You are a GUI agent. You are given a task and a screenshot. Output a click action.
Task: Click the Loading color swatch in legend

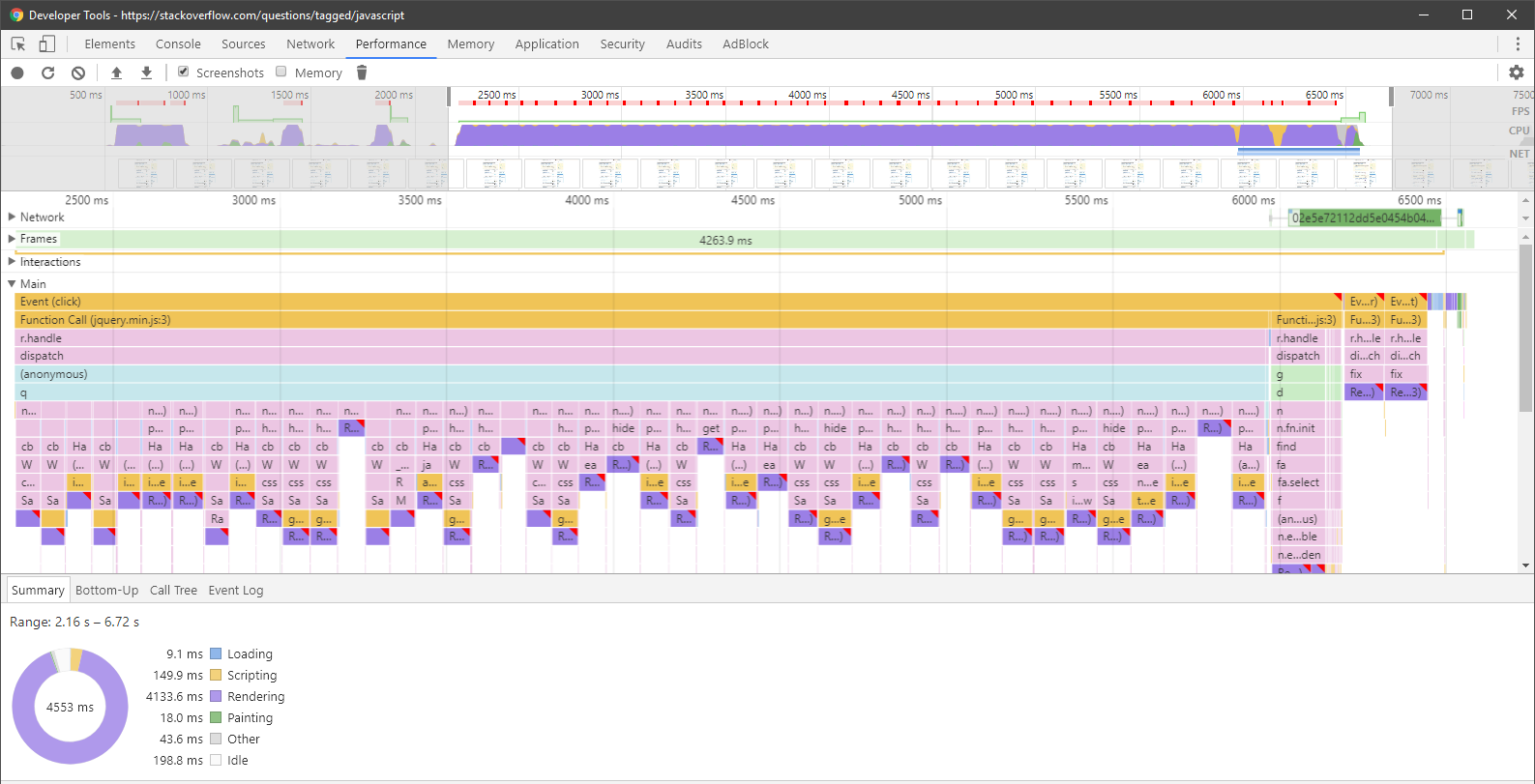point(216,653)
